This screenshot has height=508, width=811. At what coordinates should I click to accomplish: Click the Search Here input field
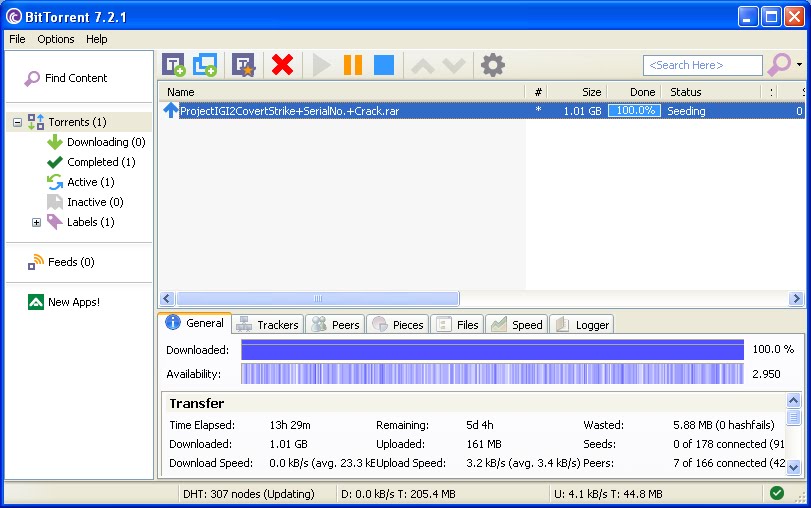[x=702, y=65]
